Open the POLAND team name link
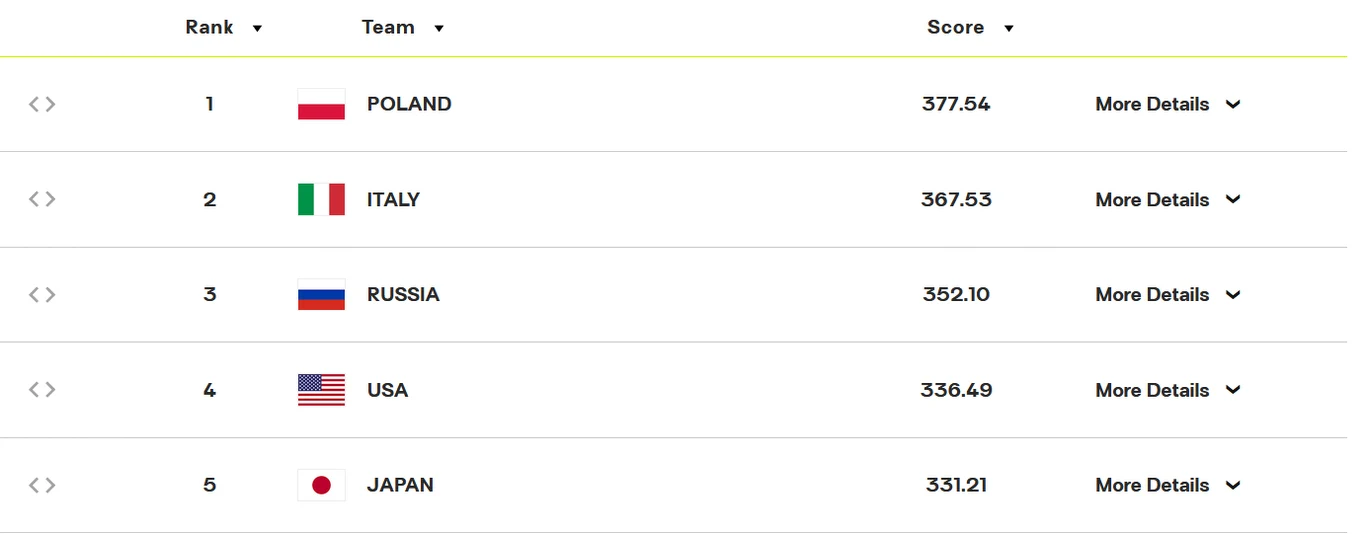Screen dimensions: 1366x534 [409, 104]
